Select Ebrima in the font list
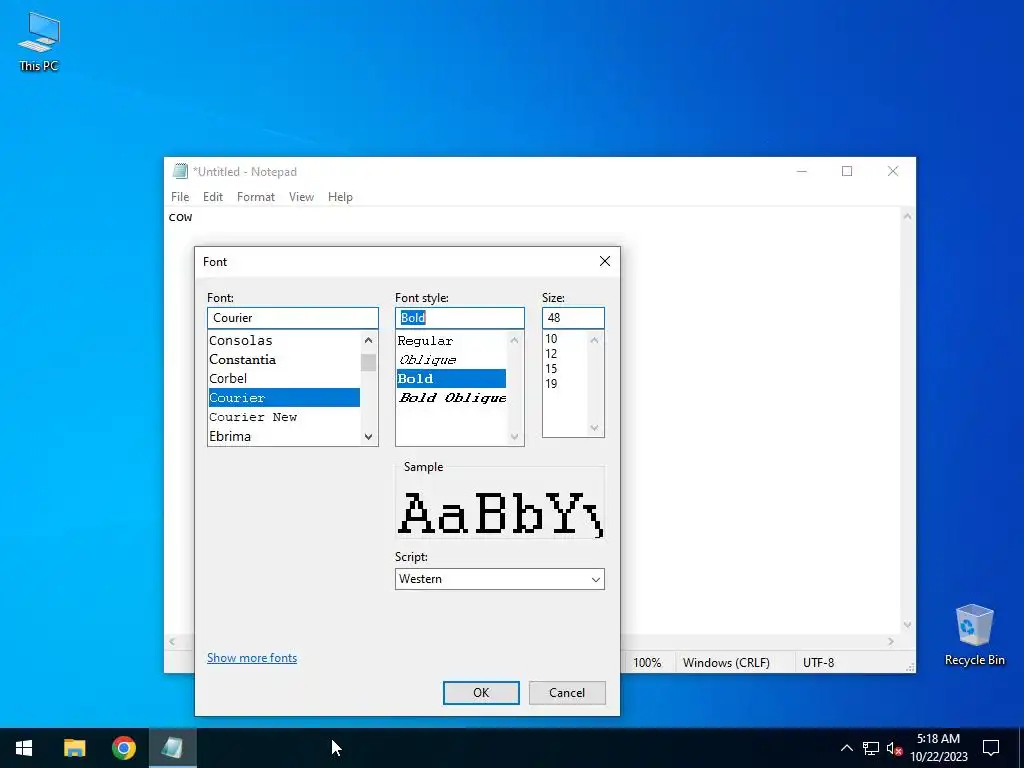 pos(284,436)
